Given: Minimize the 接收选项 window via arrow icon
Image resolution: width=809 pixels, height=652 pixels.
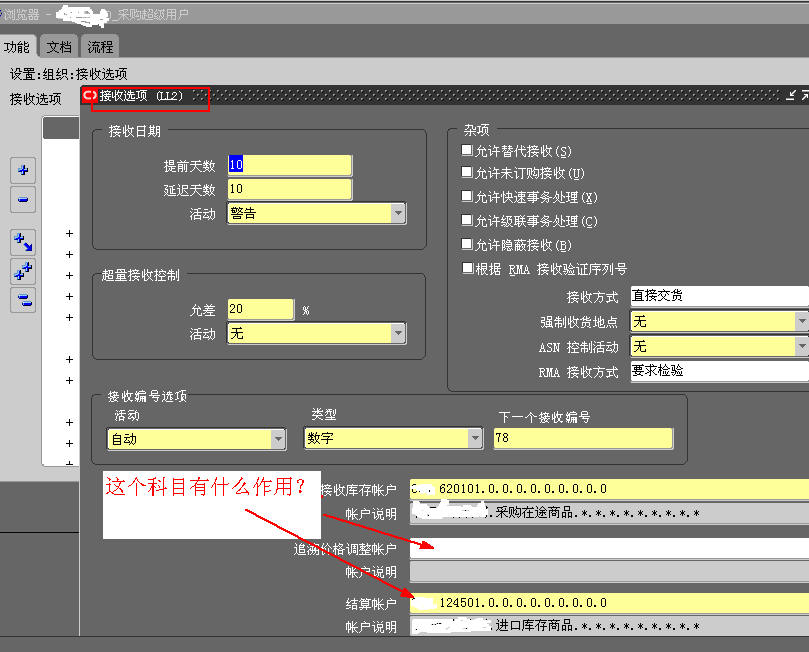Looking at the screenshot, I should [791, 95].
